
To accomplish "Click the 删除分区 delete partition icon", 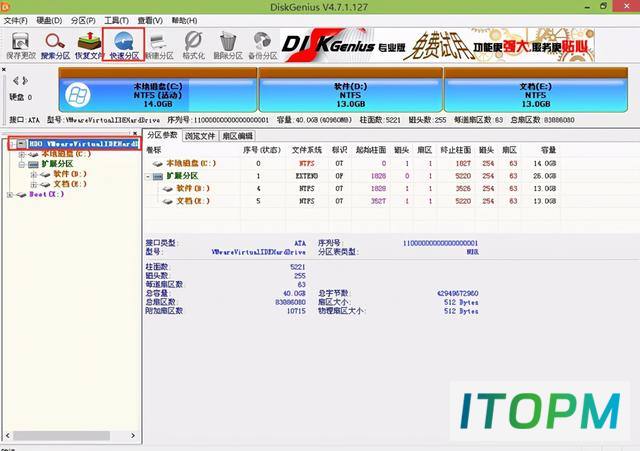I will click(228, 46).
